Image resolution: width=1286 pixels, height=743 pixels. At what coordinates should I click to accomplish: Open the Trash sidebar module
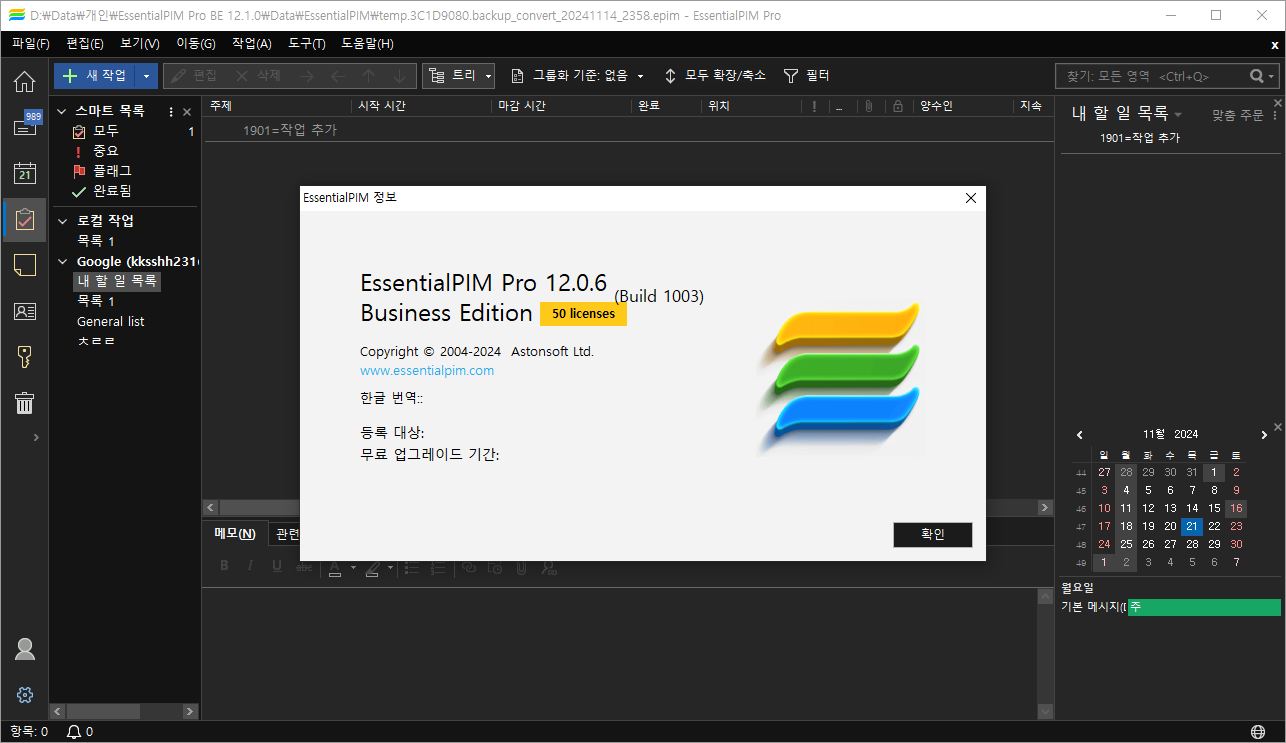(x=24, y=403)
